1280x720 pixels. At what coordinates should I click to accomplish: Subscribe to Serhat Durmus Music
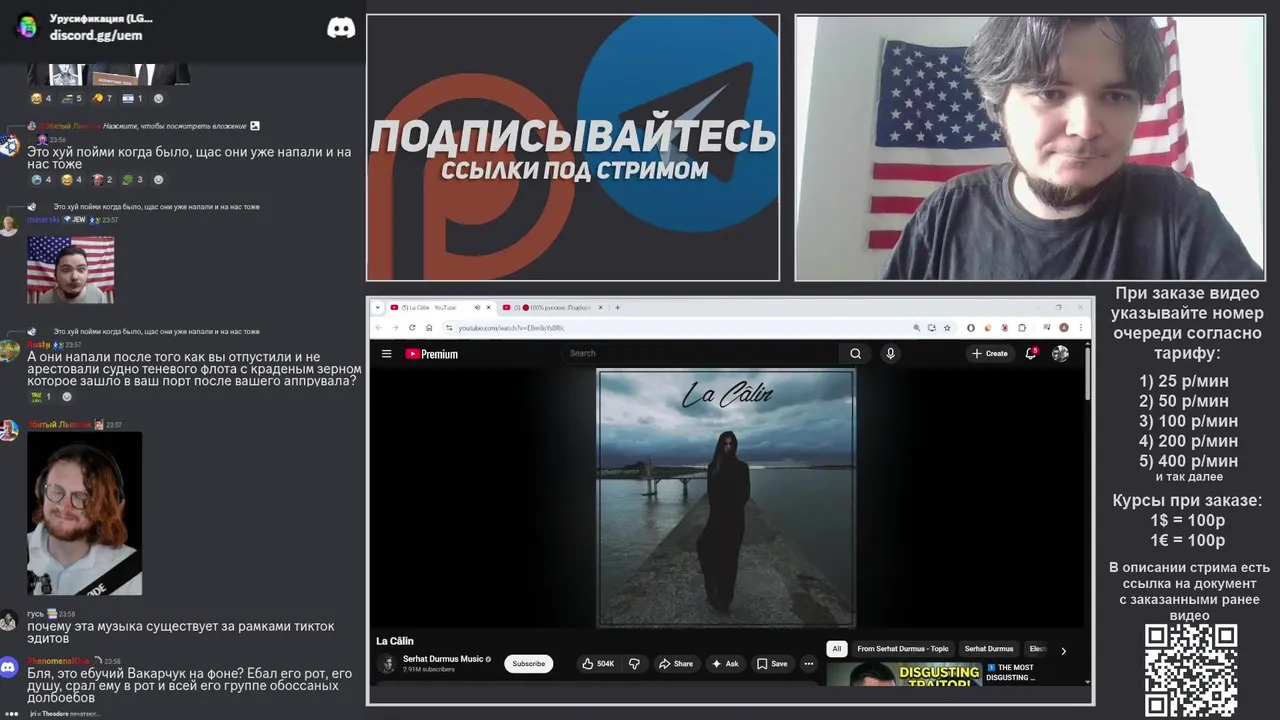tap(529, 663)
